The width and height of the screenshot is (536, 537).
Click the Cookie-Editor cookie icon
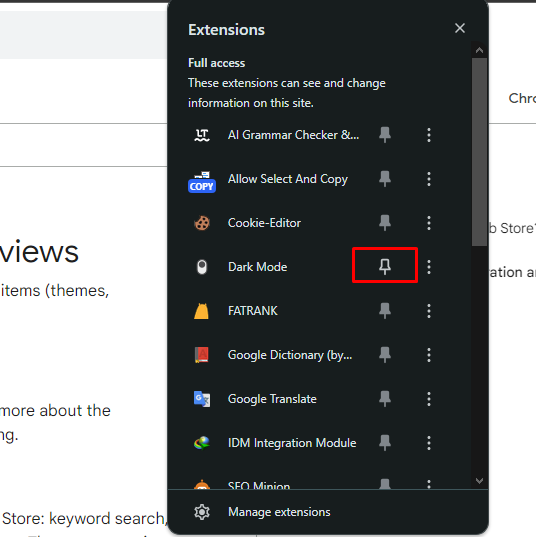[x=202, y=223]
